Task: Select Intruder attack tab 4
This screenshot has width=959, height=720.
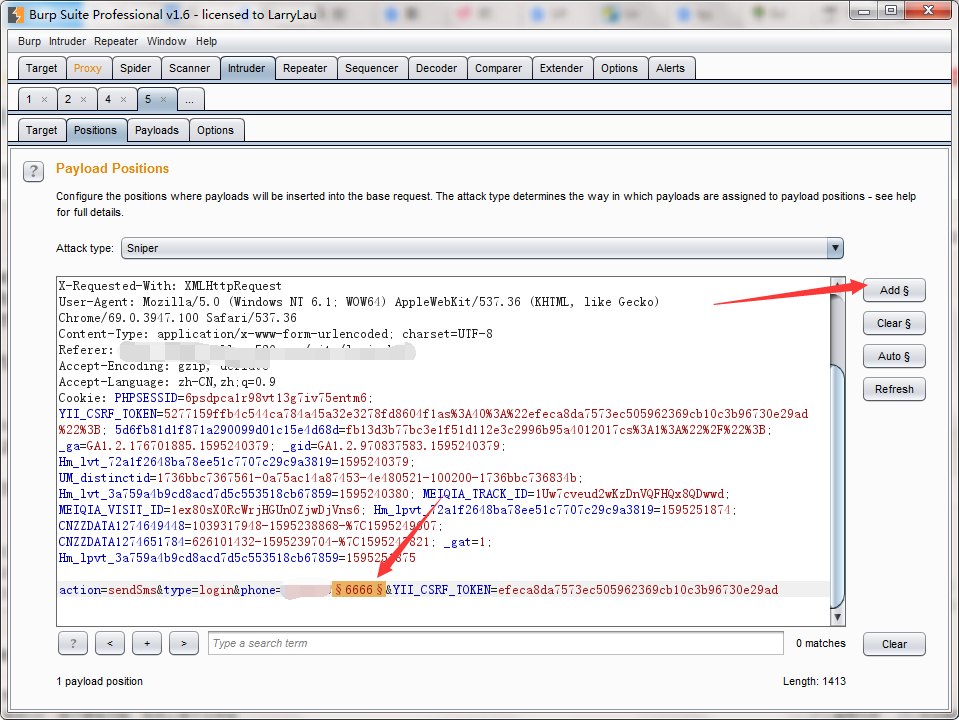Action: coord(108,99)
